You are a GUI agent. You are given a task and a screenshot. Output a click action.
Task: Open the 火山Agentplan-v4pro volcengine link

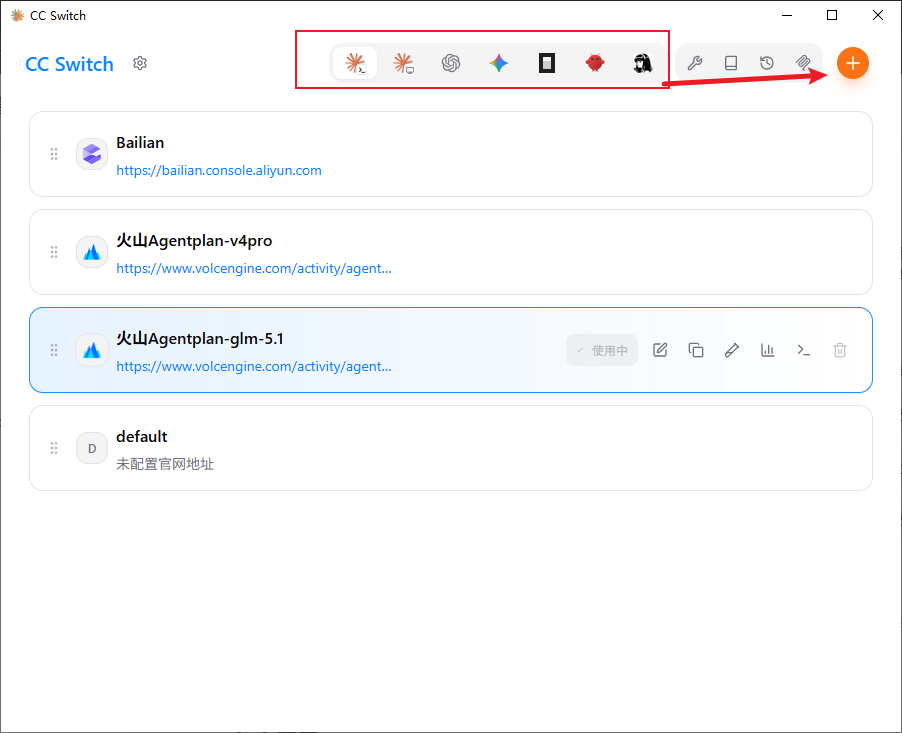pos(254,268)
